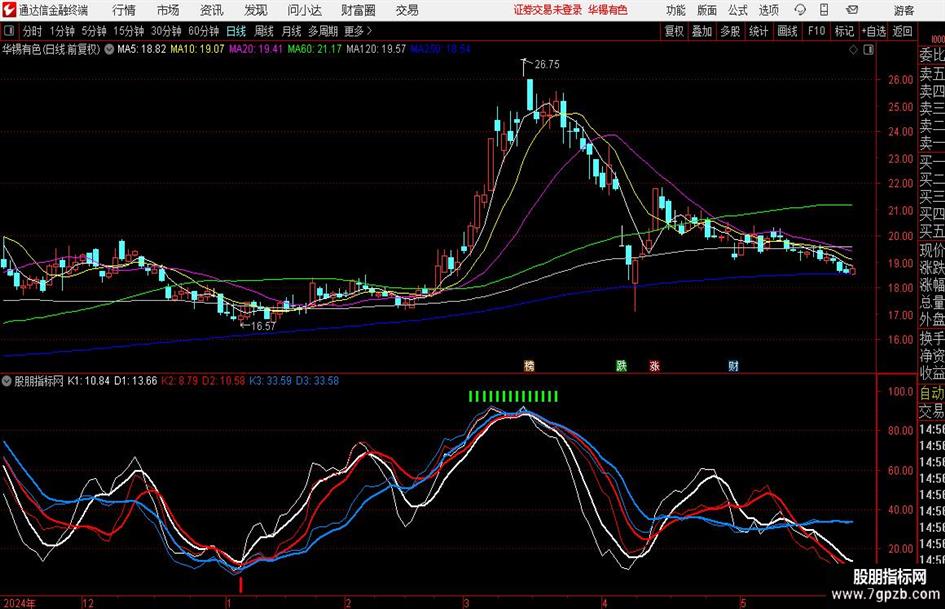Switch to 月线 monthly tab

pos(291,31)
